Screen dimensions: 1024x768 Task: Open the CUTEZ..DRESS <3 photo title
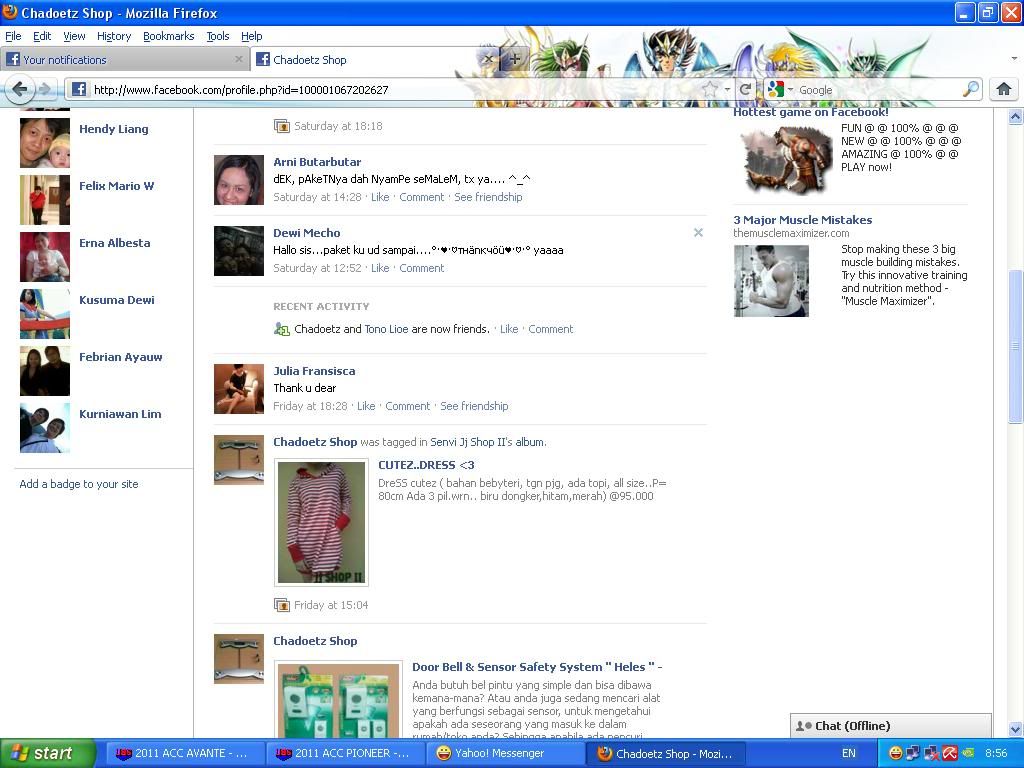(x=426, y=465)
